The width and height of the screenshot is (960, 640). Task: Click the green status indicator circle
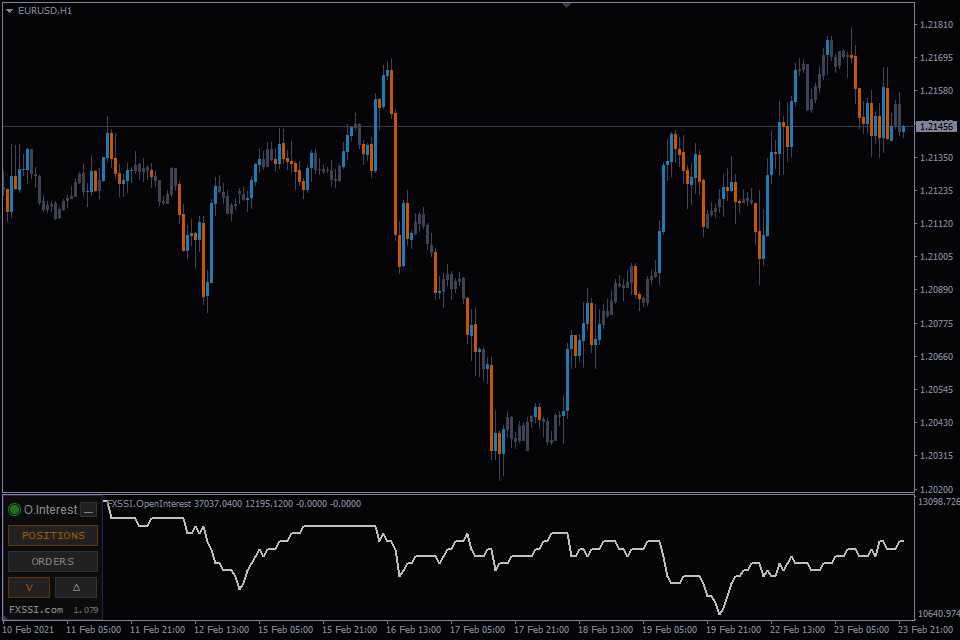(x=15, y=510)
